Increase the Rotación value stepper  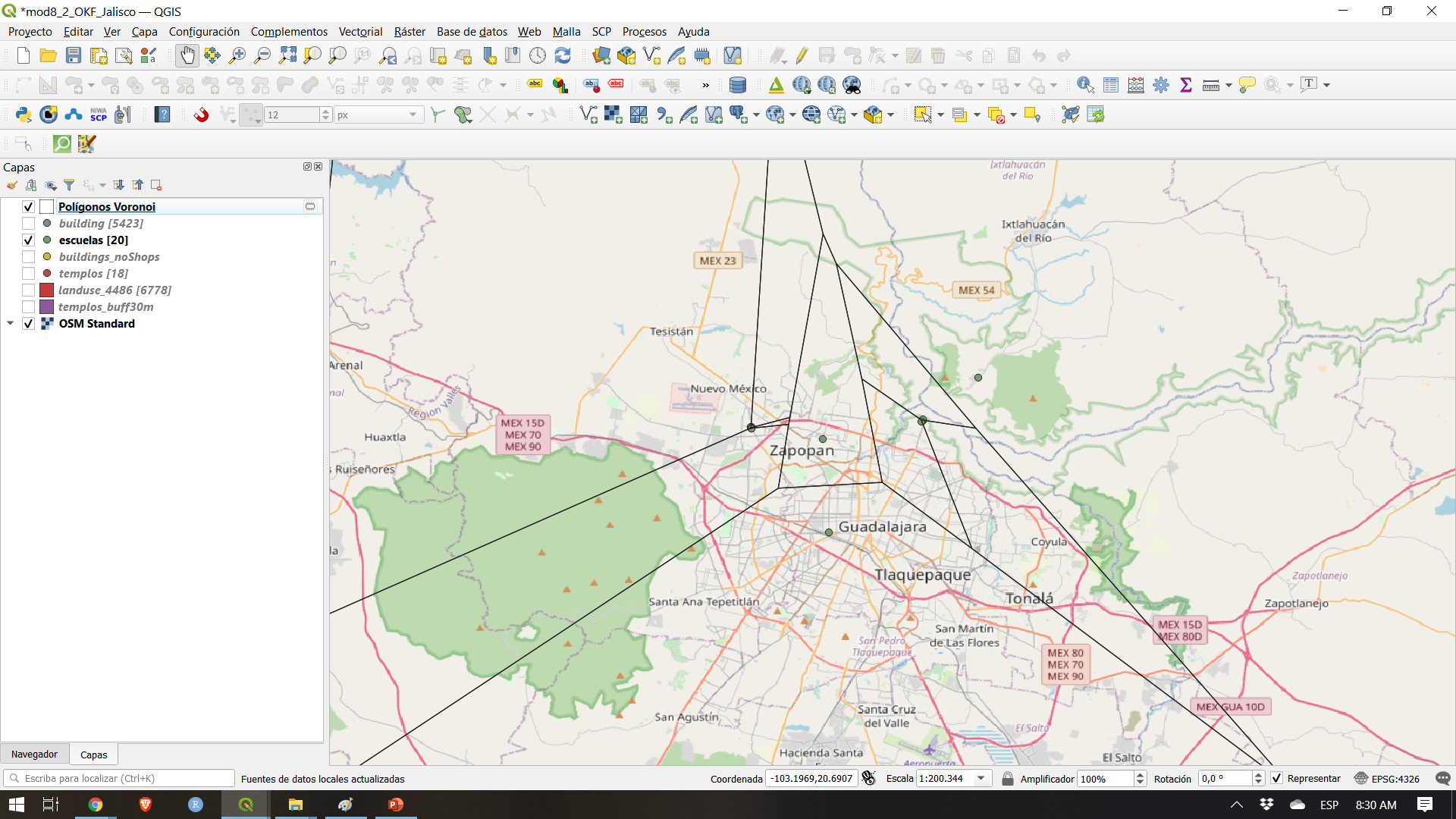(x=1258, y=775)
